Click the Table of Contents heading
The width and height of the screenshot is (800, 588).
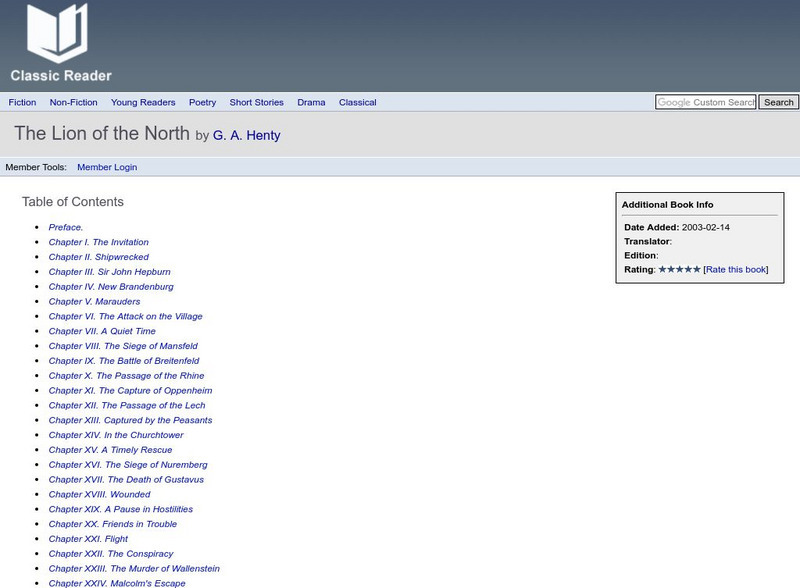pos(73,202)
